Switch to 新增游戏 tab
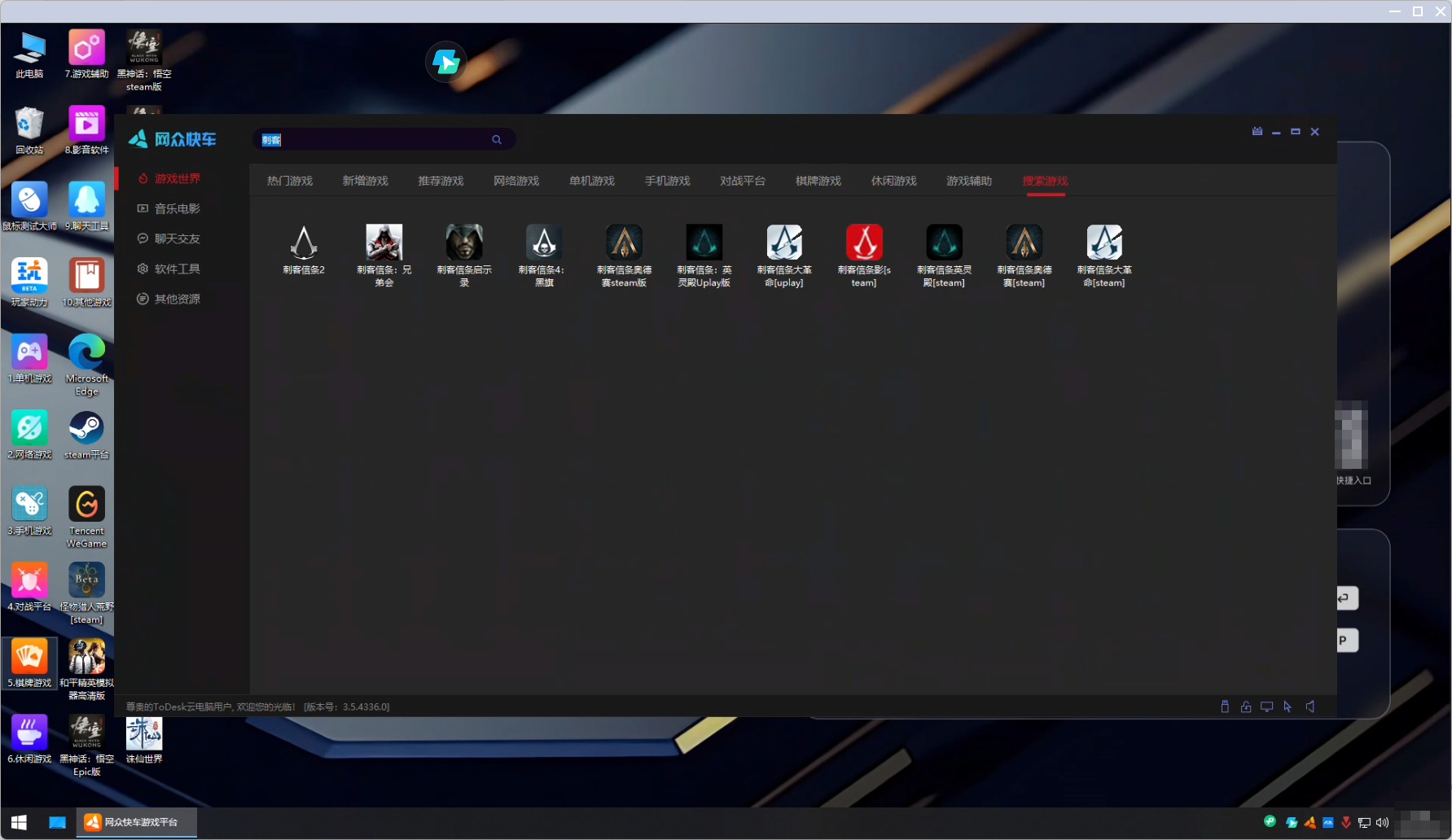 tap(366, 181)
